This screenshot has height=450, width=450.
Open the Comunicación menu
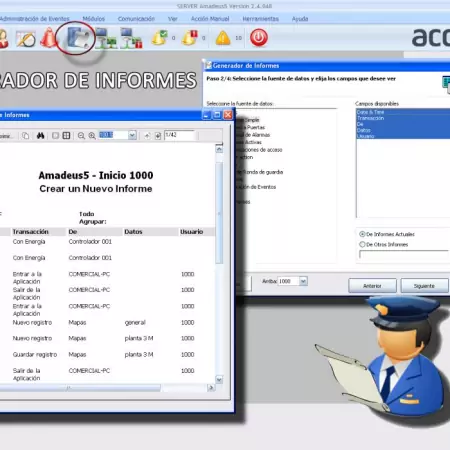(136, 19)
